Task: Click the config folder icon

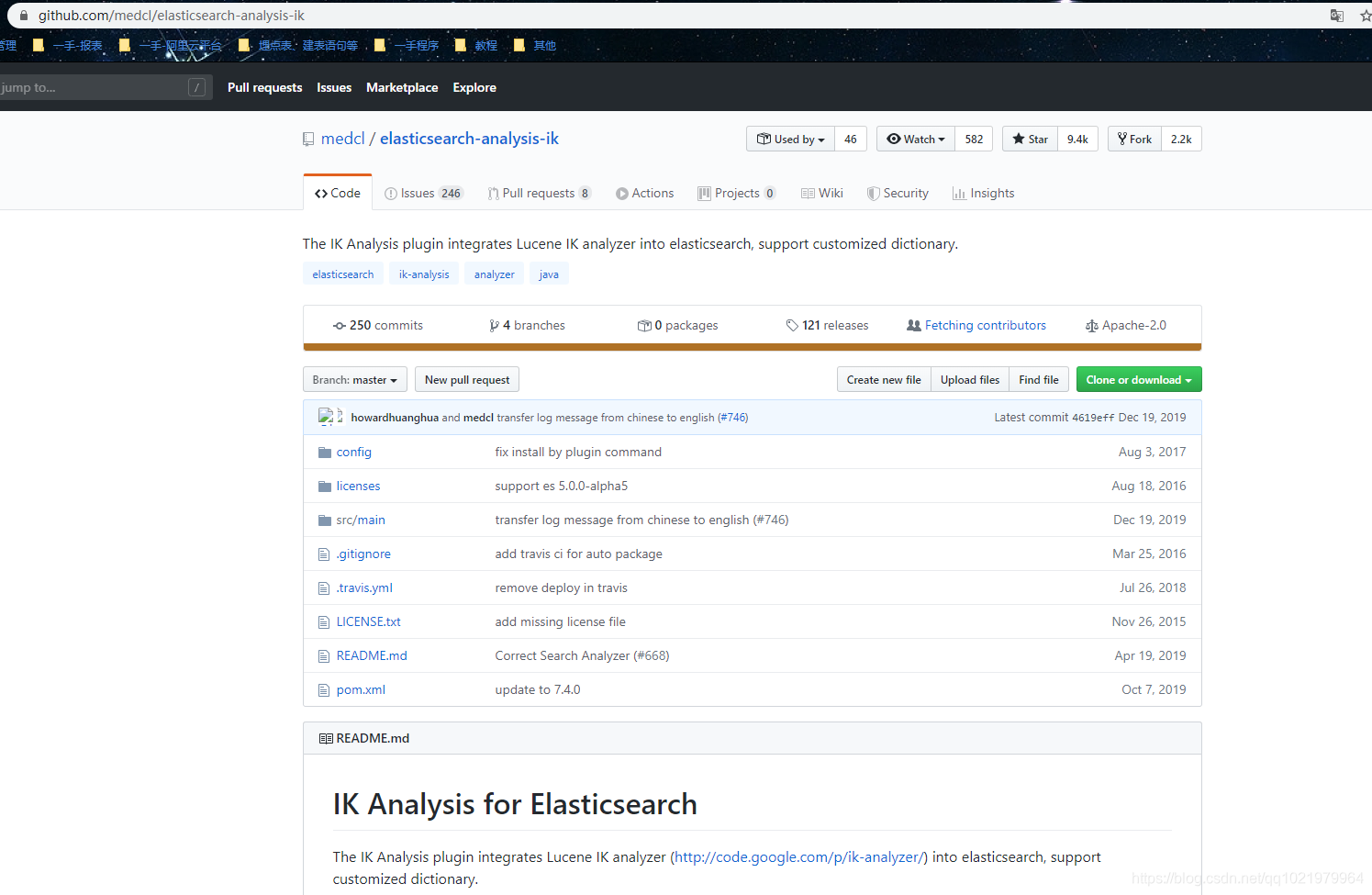Action: pyautogui.click(x=324, y=453)
